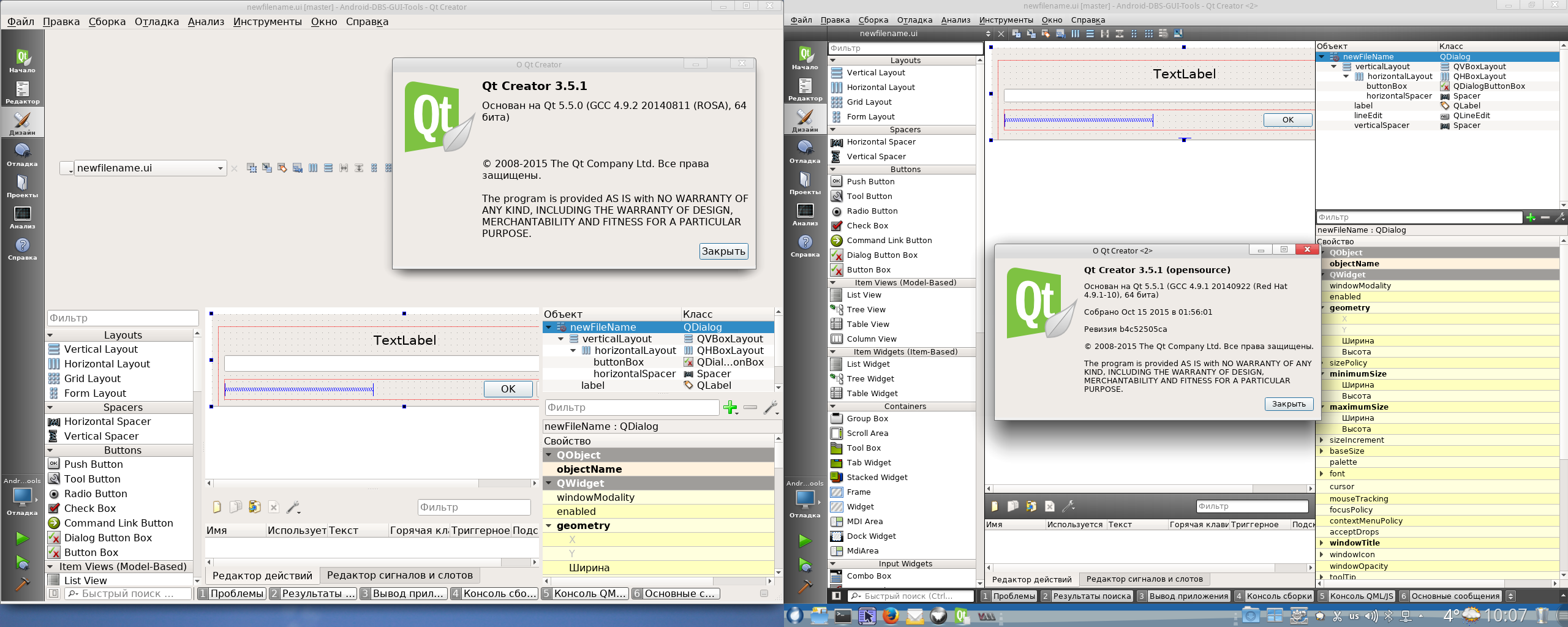Apply Lay Out Horizontally in Qt Creator <2> toolbar
1568x627 pixels.
(x=1075, y=34)
